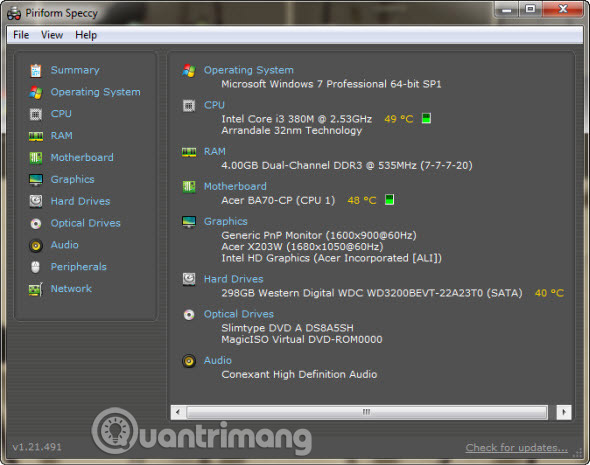The height and width of the screenshot is (465, 590).
Task: Maximize the Speccy window
Action: (531, 9)
